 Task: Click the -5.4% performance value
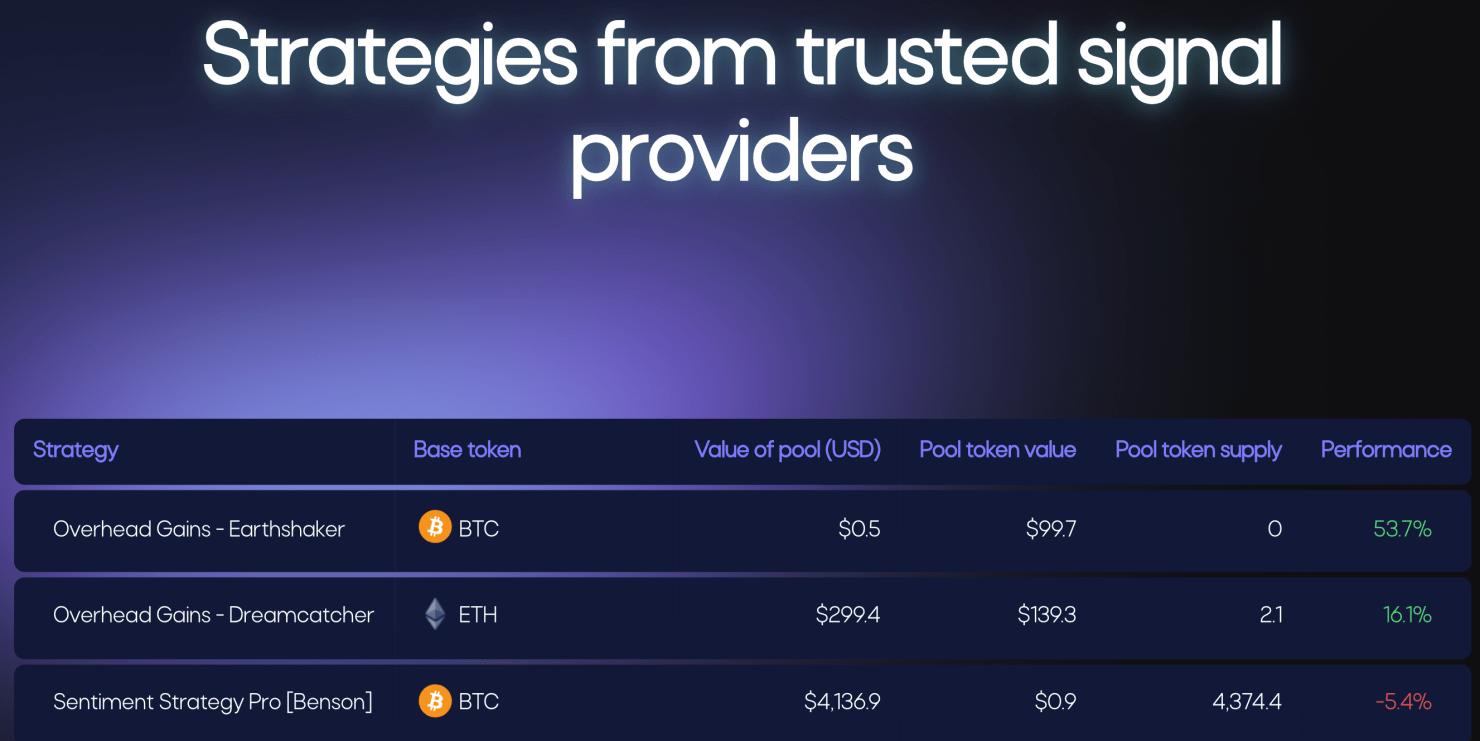pyautogui.click(x=1403, y=702)
